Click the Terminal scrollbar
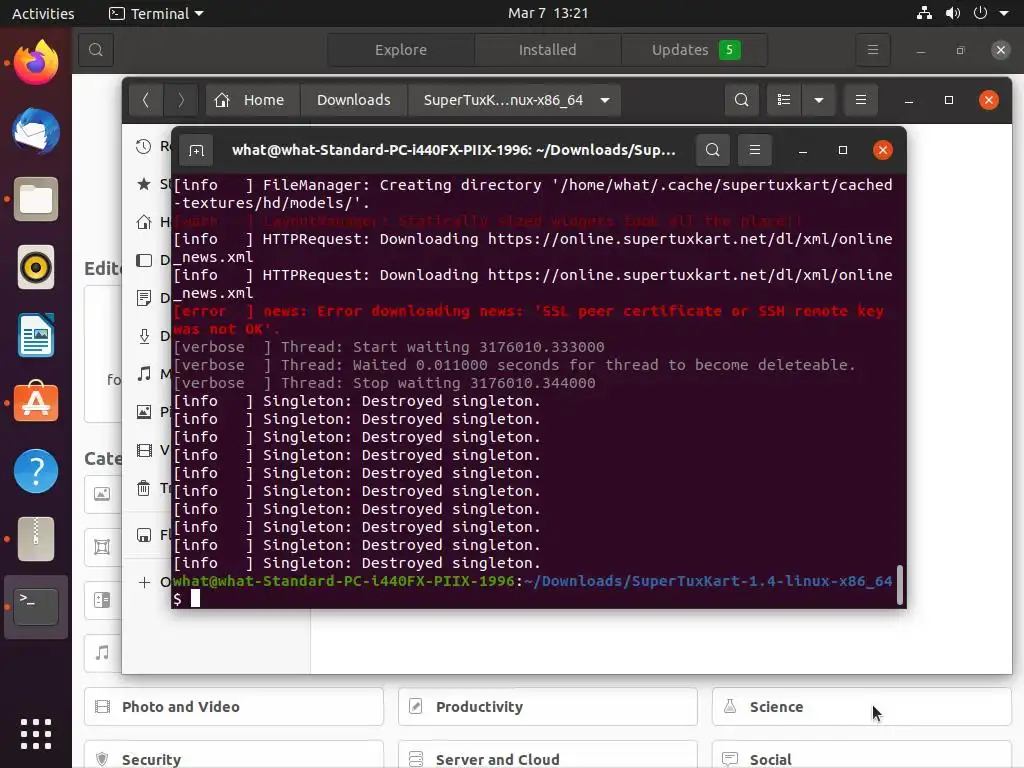The height and width of the screenshot is (768, 1024). click(x=900, y=585)
